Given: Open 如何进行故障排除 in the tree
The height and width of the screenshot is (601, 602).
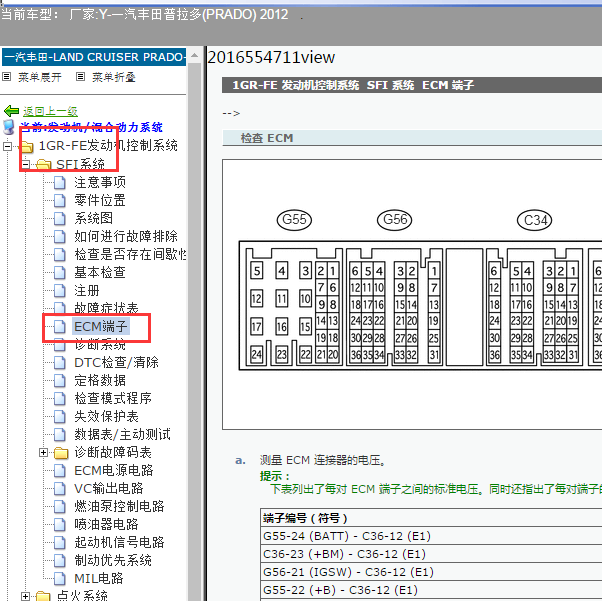Looking at the screenshot, I should [126, 237].
